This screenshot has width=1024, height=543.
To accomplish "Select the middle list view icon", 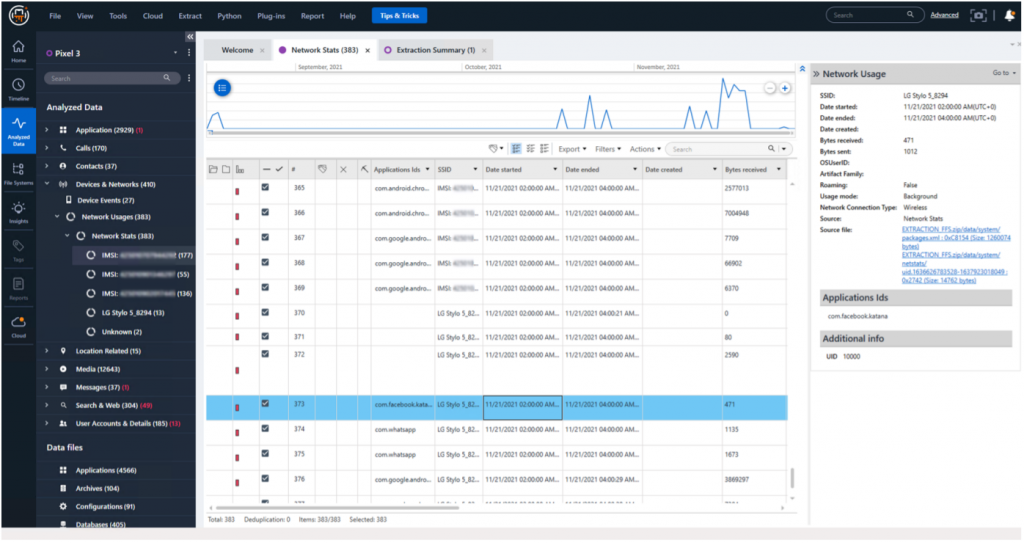I will tap(530, 149).
